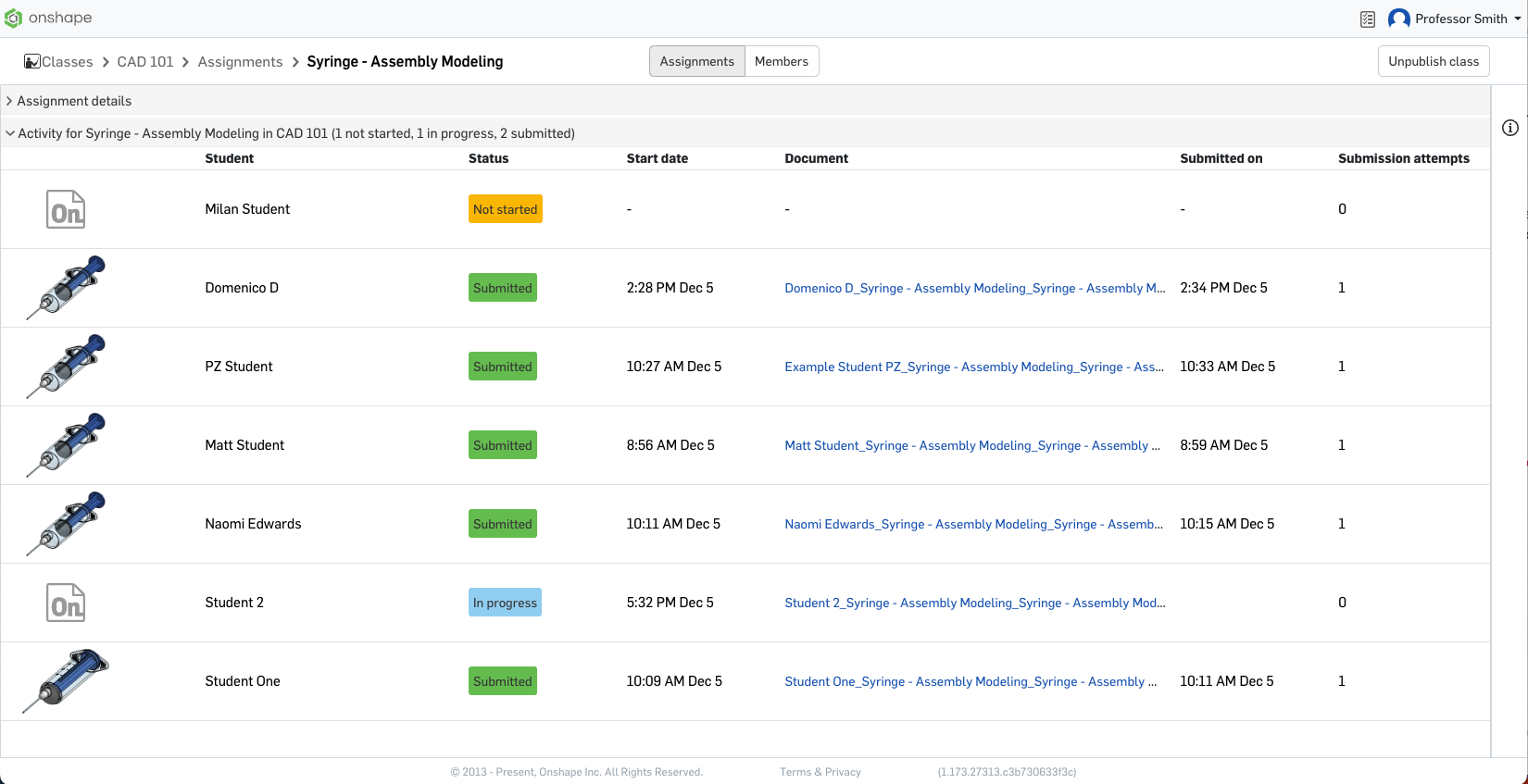The image size is (1528, 784).
Task: Open the learning checklist icon in header
Action: (x=1368, y=19)
